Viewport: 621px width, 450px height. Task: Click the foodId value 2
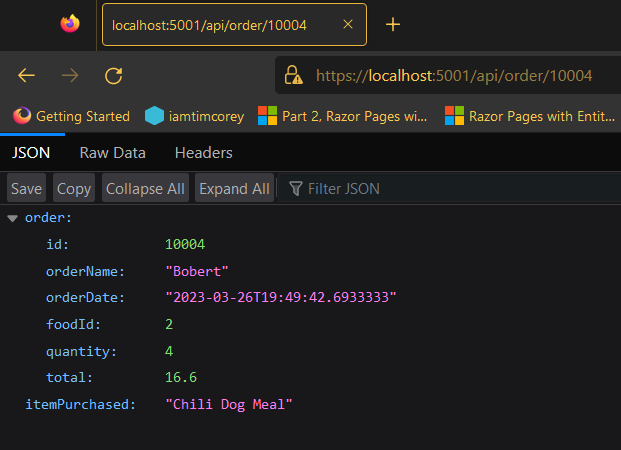click(169, 324)
